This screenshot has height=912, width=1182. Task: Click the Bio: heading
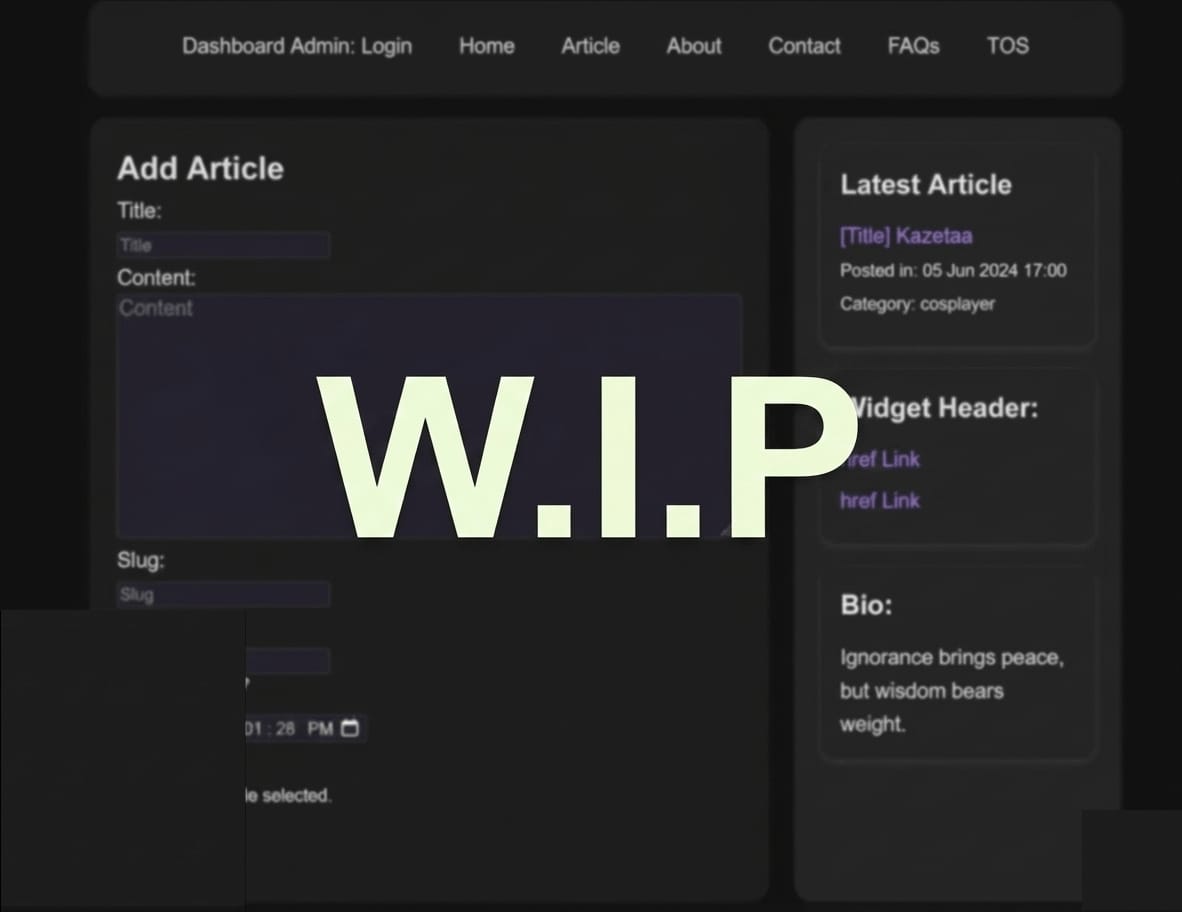[x=866, y=604]
